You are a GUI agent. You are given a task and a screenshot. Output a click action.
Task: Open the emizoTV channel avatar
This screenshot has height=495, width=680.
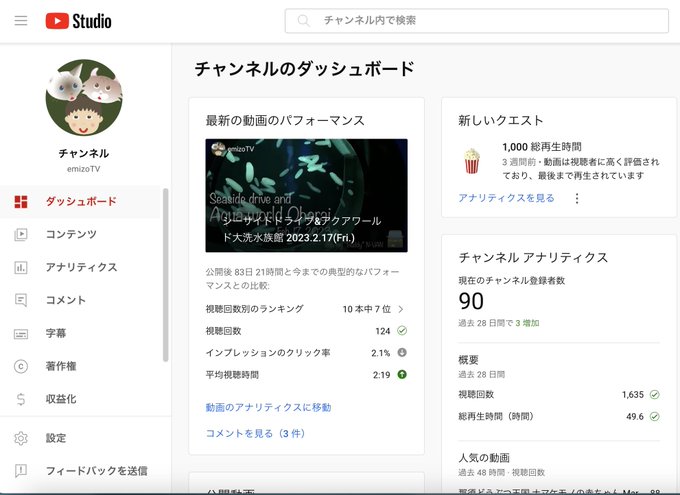click(84, 98)
